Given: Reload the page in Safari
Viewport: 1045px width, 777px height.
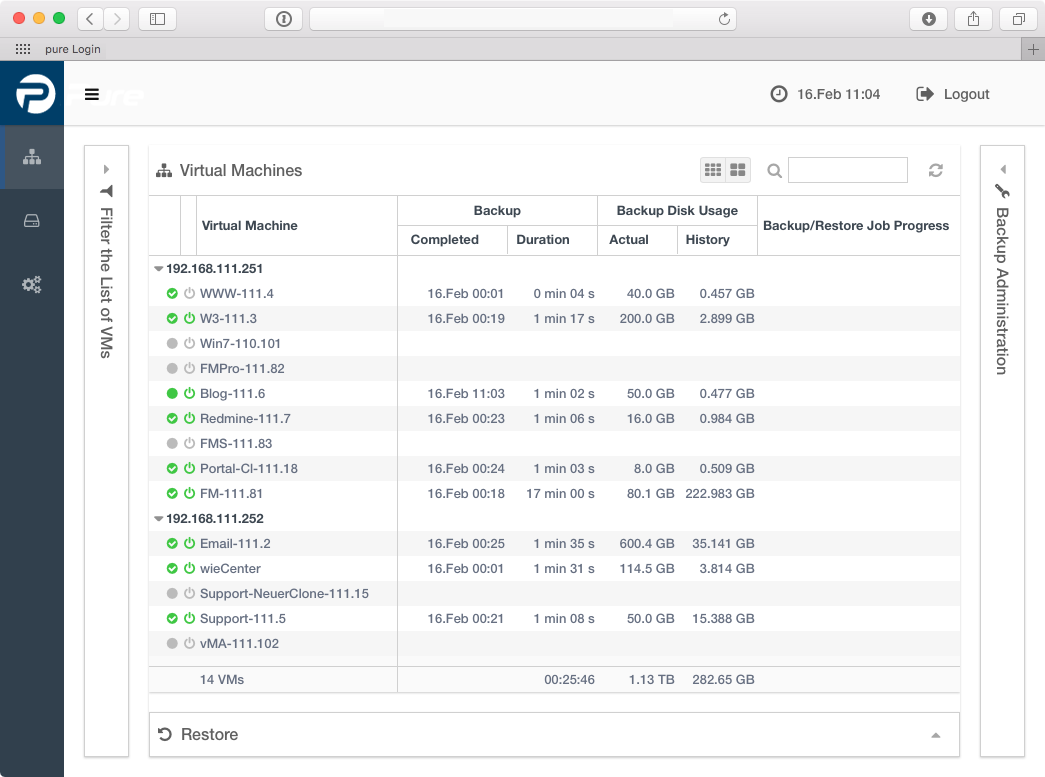Looking at the screenshot, I should [x=724, y=19].
